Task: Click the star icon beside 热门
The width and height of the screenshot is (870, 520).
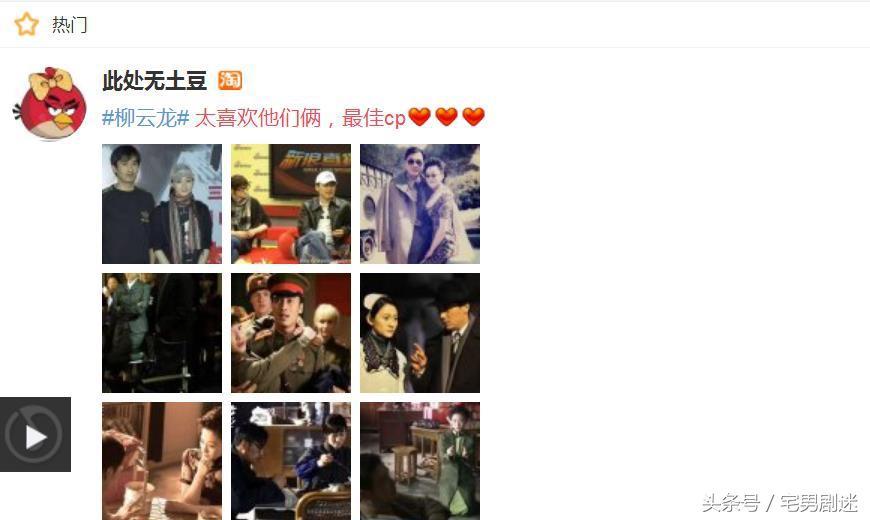Action: [x=26, y=24]
